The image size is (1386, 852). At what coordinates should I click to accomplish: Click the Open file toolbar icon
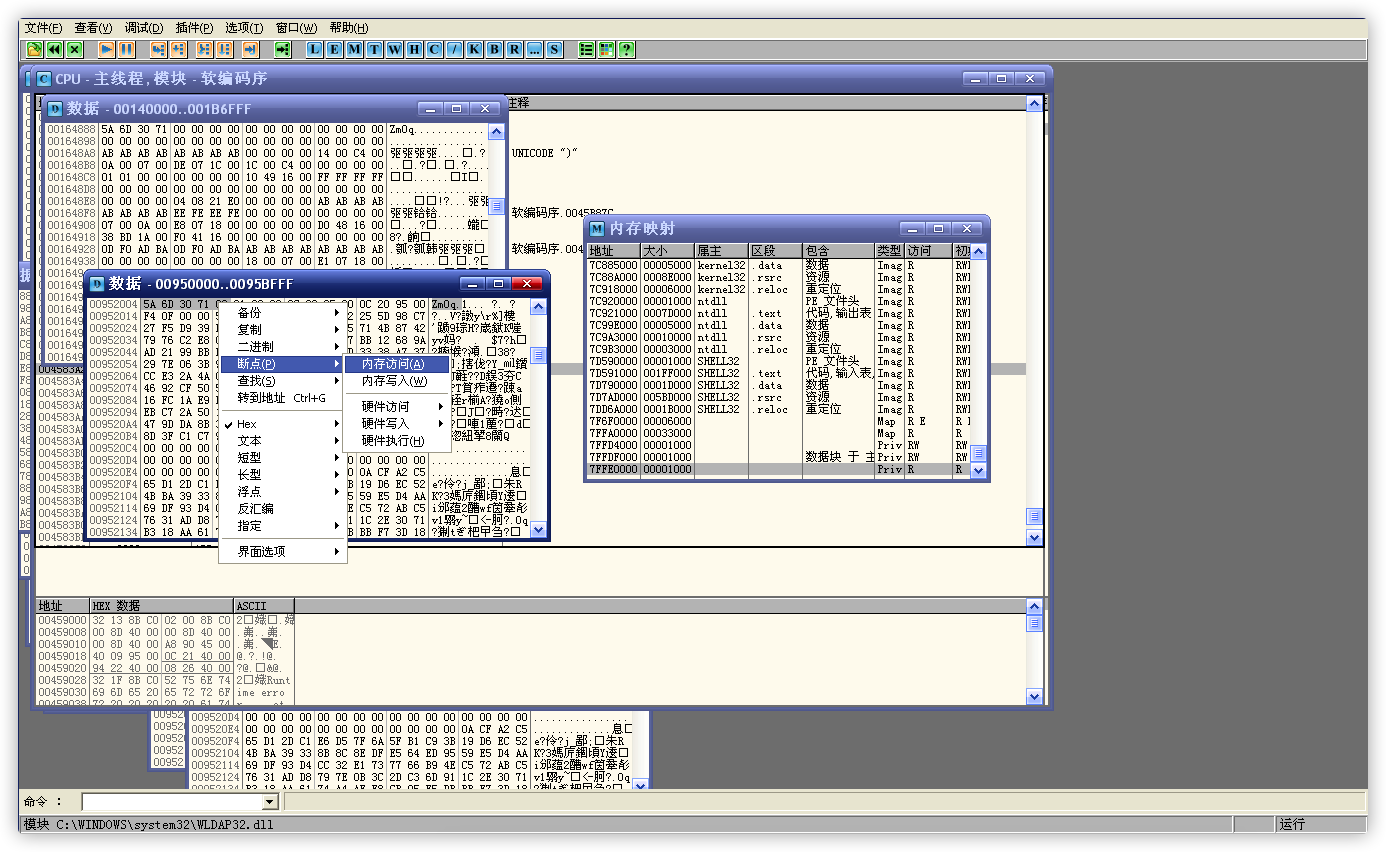pyautogui.click(x=34, y=49)
